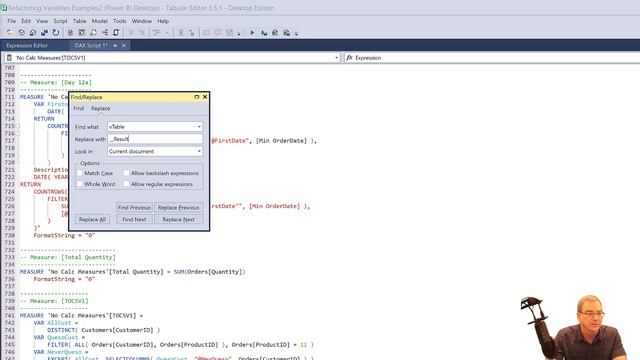
Task: Click the '-- Measure: [TOCSV1]' comment line
Action: [54, 301]
